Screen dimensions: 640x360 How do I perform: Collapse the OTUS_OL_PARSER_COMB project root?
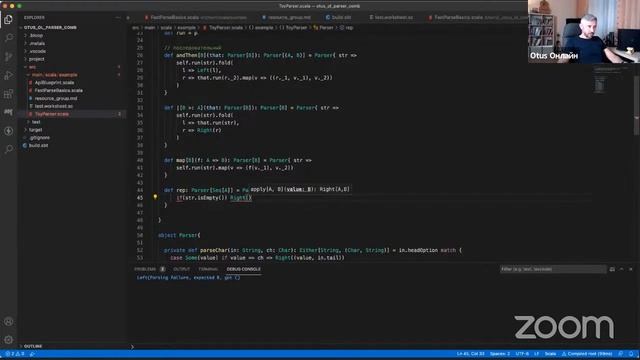(50, 27)
